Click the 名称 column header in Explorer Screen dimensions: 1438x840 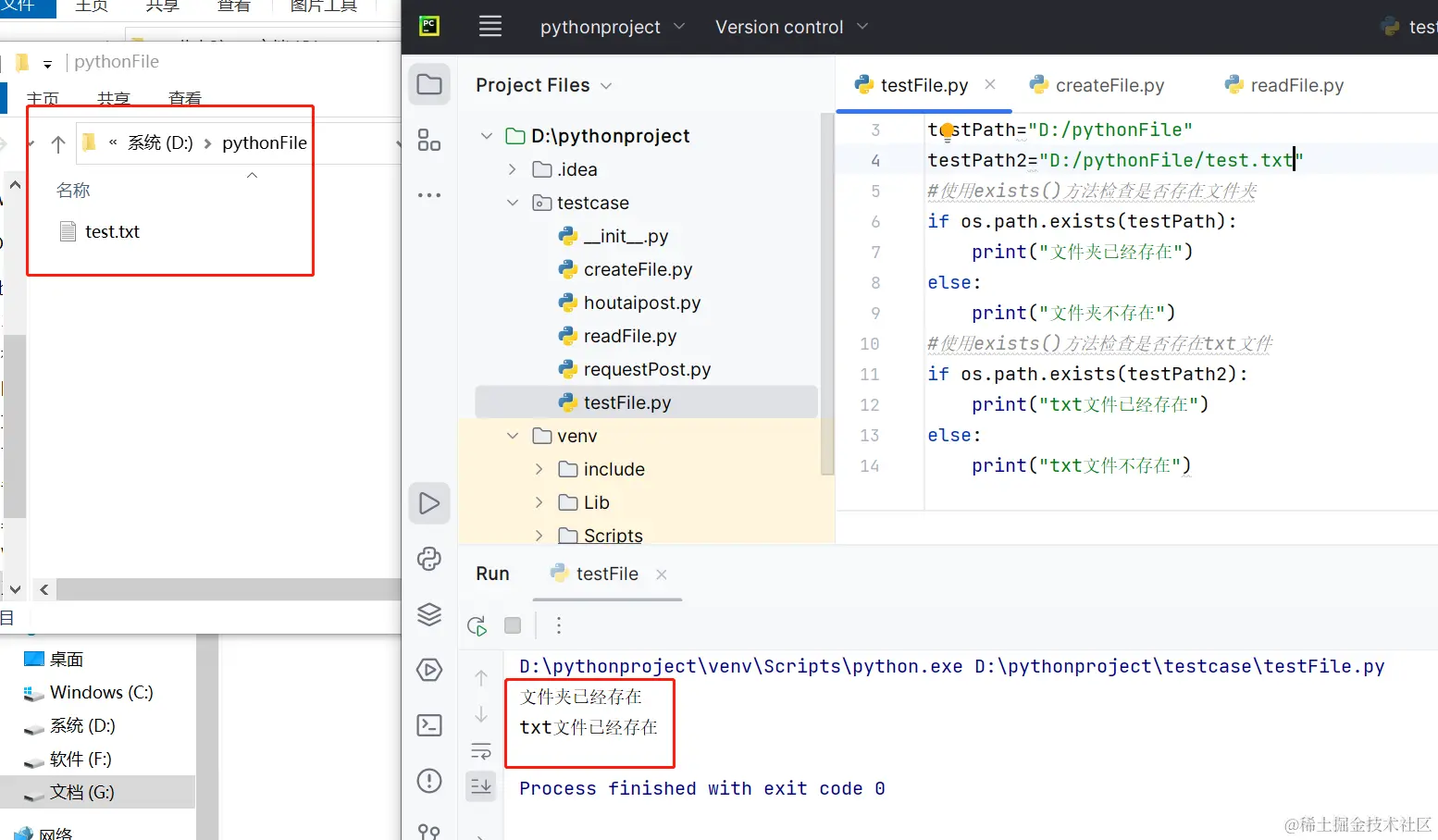coord(73,191)
